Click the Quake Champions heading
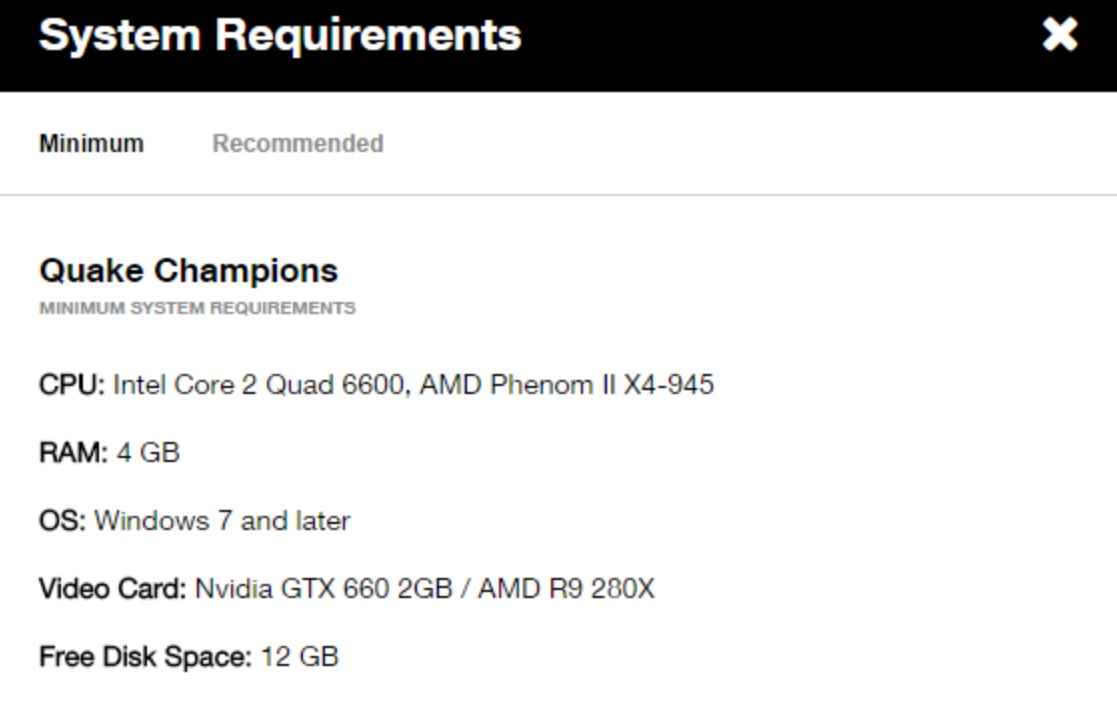This screenshot has width=1117, height=710. pyautogui.click(x=188, y=271)
